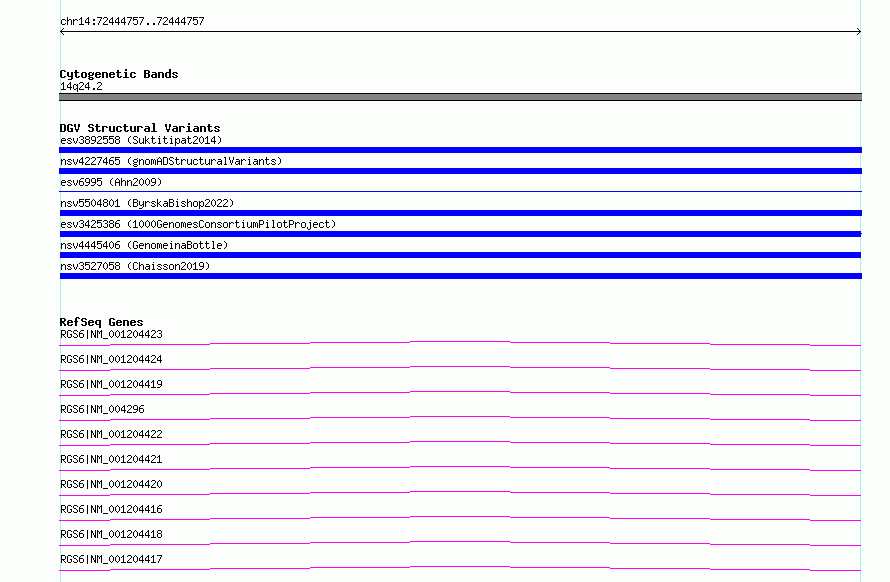890x582 pixels.
Task: Open transcript RGS6|NM_001204420 label
Action: pyautogui.click(x=111, y=484)
